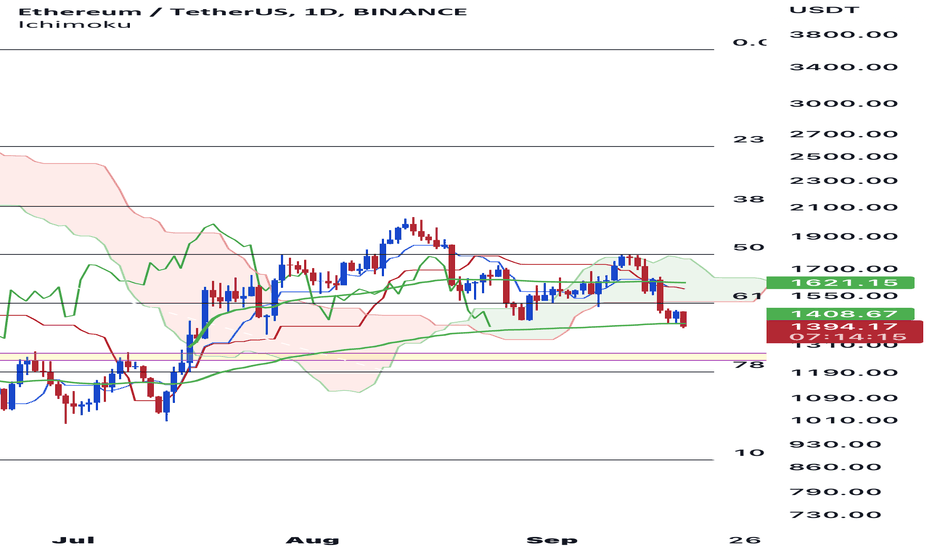Click the Fibonacci level label 23
The width and height of the screenshot is (932, 550).
(748, 139)
